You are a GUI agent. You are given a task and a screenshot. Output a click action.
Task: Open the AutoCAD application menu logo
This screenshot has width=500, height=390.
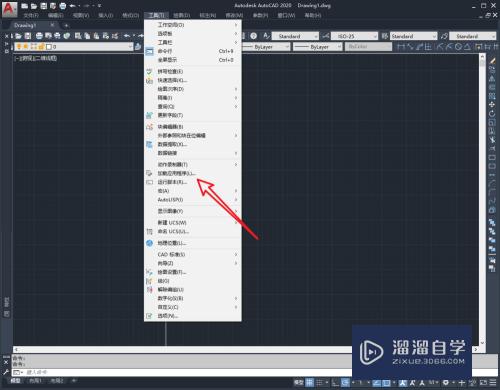pyautogui.click(x=9, y=9)
